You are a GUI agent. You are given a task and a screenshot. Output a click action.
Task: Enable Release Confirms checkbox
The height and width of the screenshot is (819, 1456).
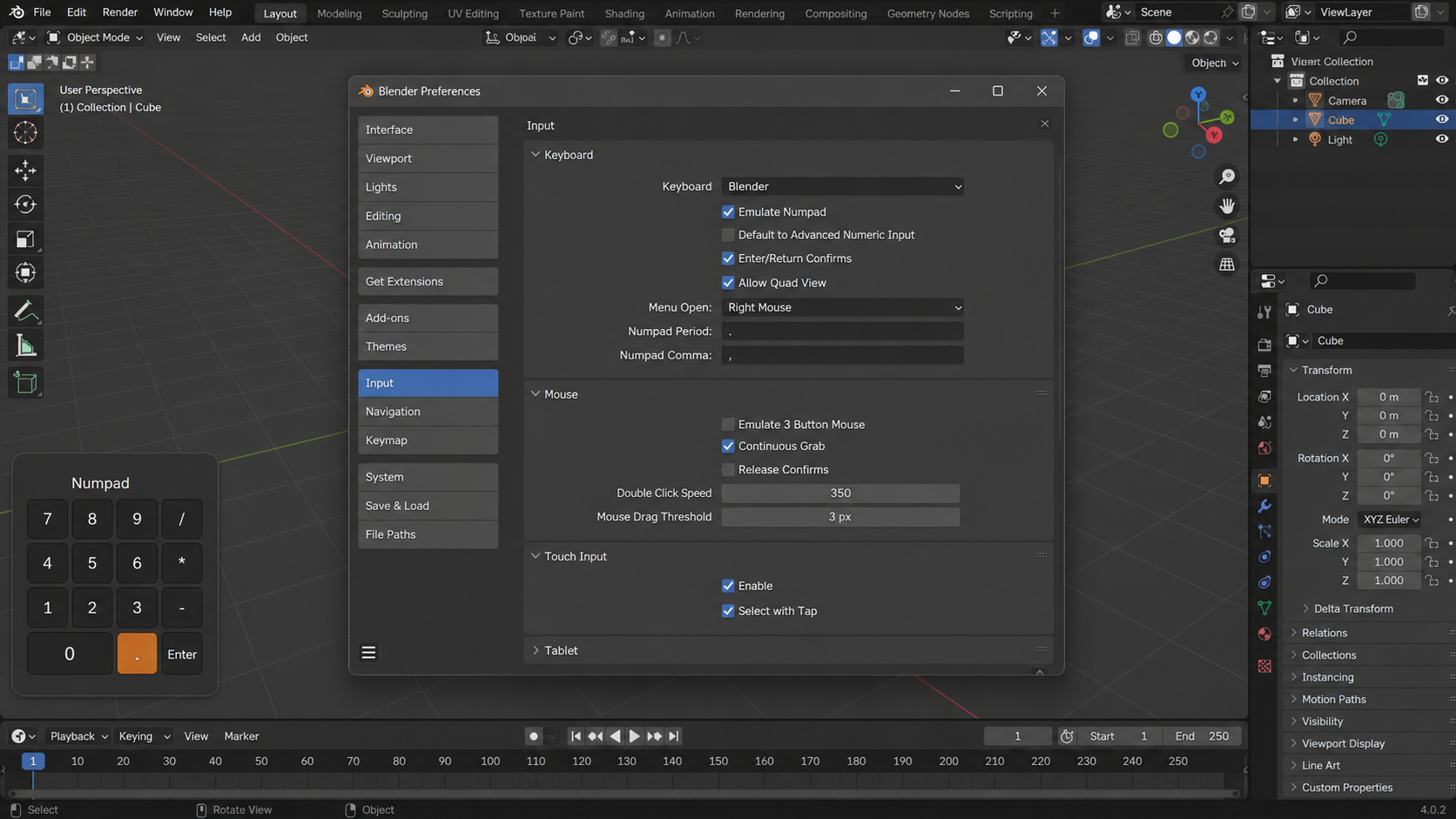pos(728,470)
